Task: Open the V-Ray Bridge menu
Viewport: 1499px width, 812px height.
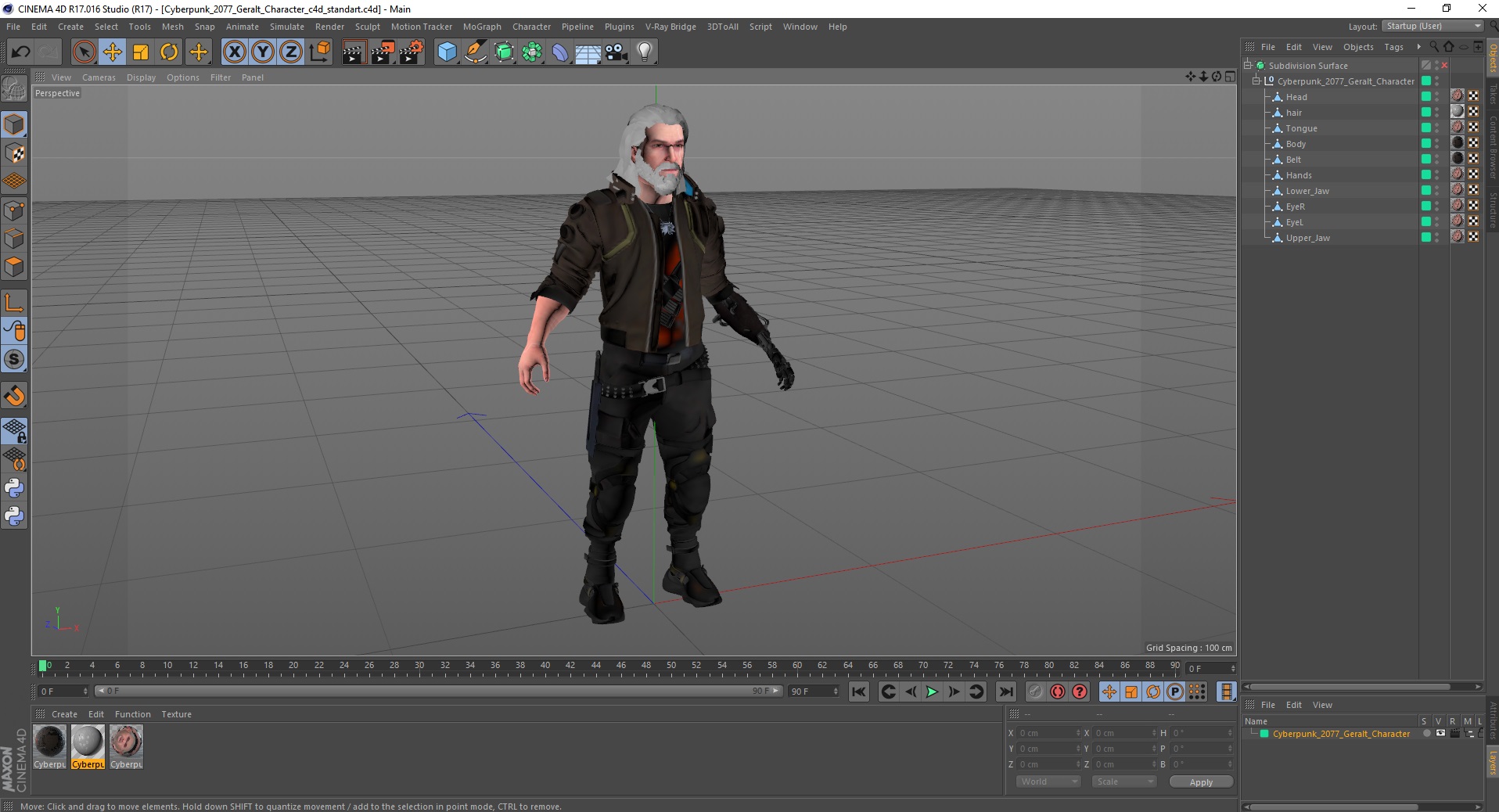Action: 670,27
